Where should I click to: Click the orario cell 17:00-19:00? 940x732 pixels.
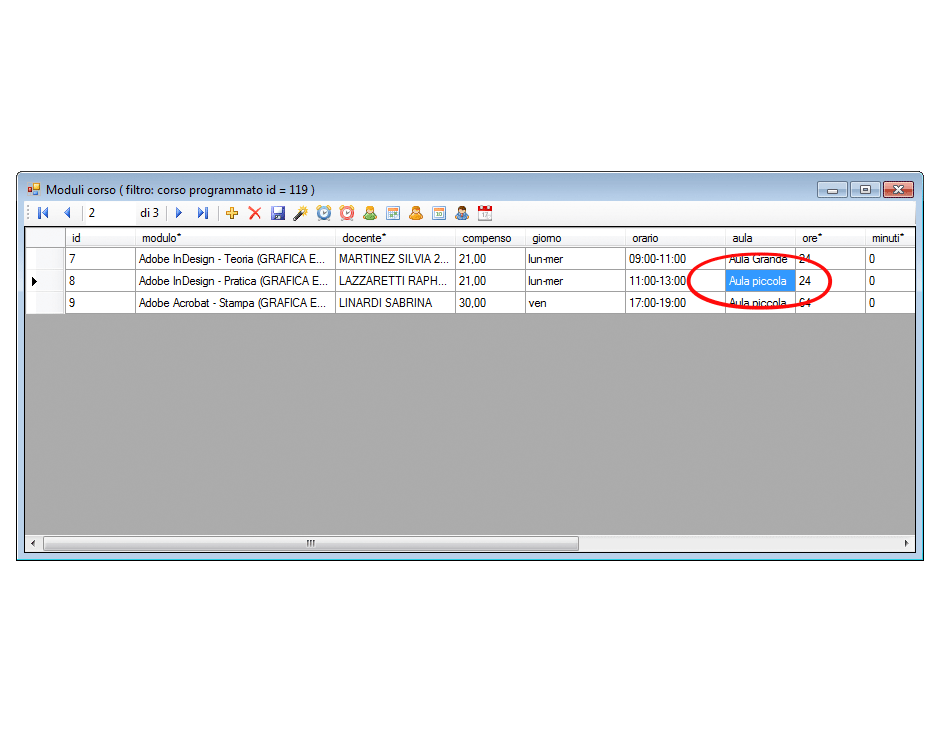(675, 303)
